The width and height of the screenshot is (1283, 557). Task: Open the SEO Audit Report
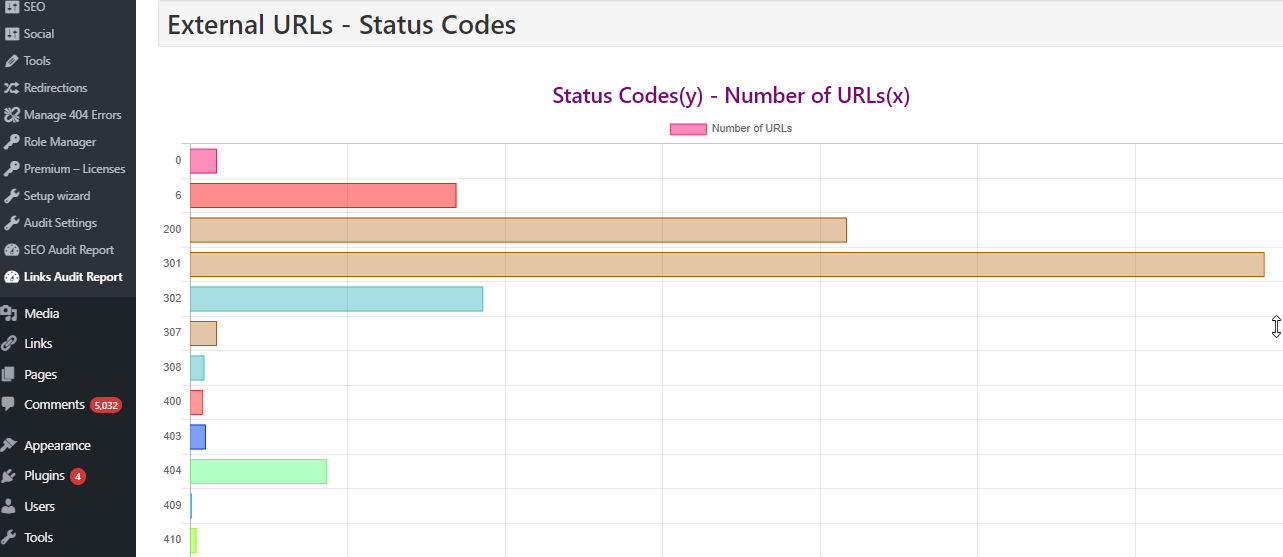(x=68, y=250)
